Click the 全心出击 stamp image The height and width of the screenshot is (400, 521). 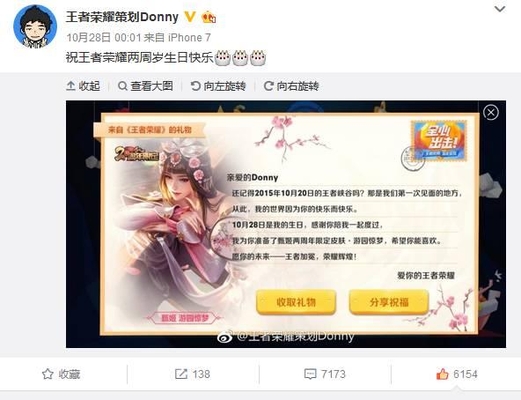[x=439, y=141]
